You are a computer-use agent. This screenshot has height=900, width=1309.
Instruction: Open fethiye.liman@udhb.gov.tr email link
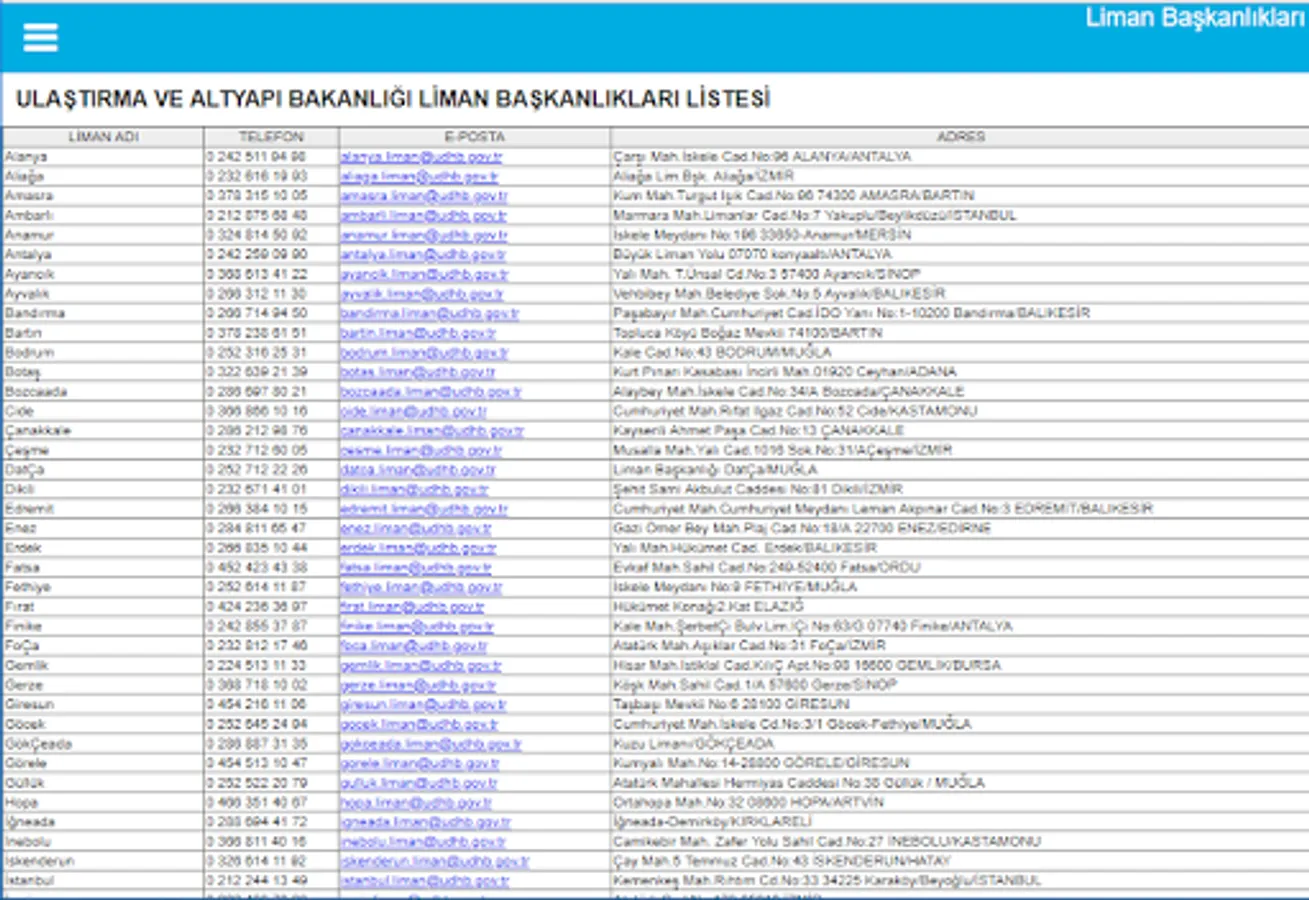coord(421,587)
